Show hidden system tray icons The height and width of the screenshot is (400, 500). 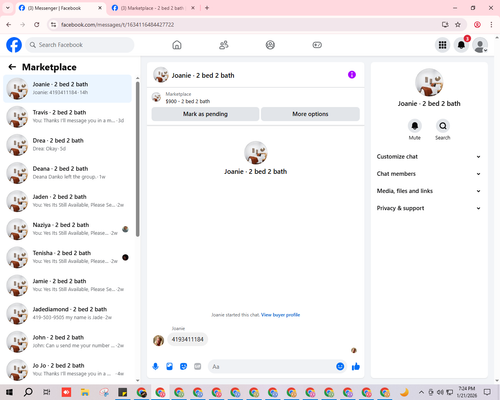point(421,392)
